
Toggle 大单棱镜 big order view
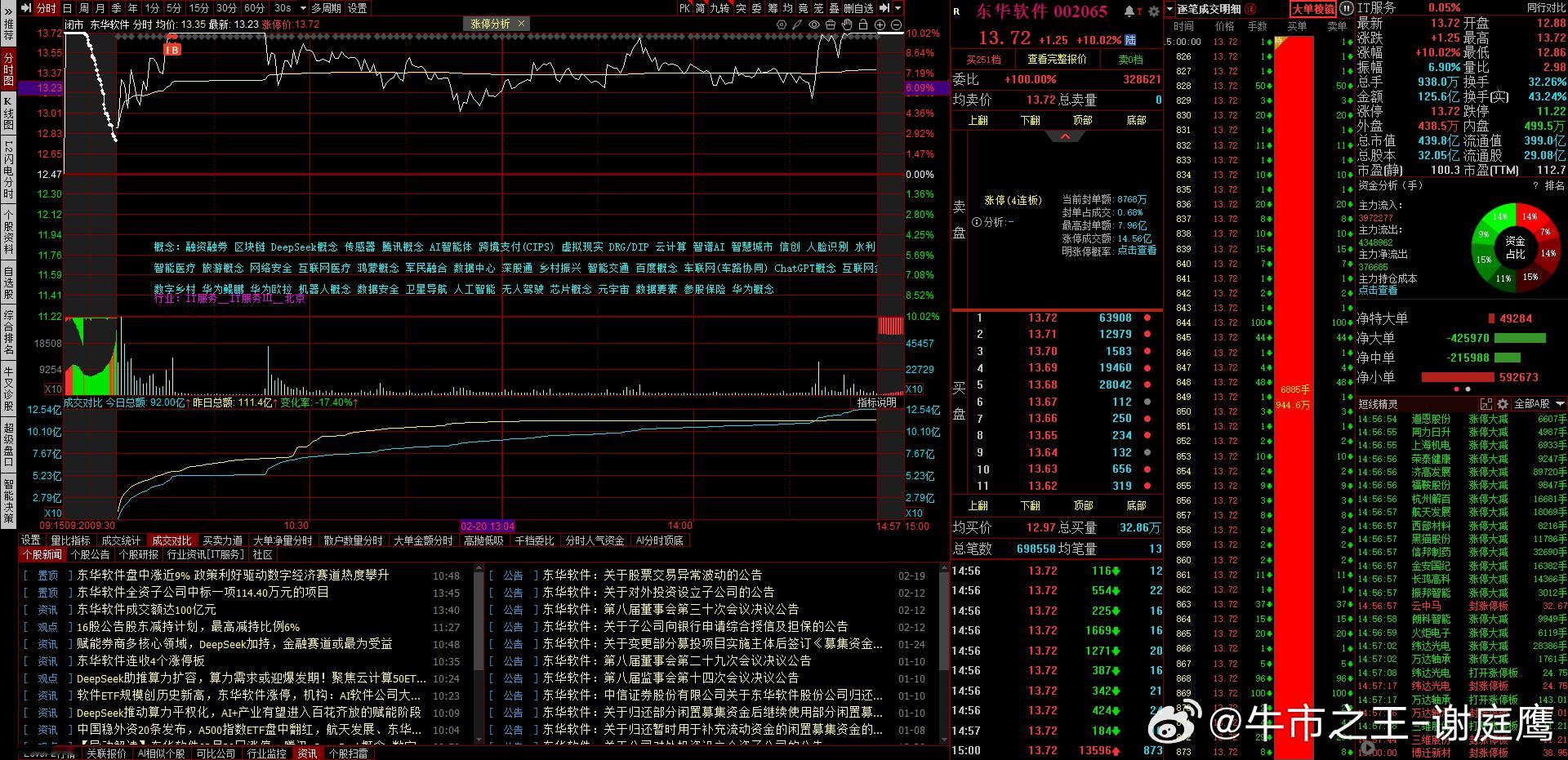(1312, 9)
